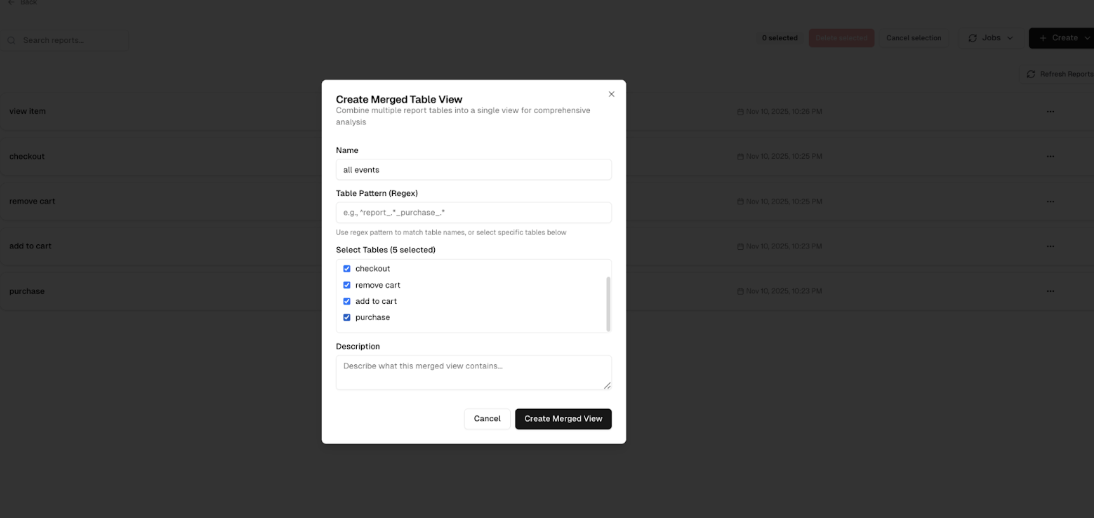
Task: Uncheck the remove cart table checkbox
Action: pyautogui.click(x=347, y=285)
